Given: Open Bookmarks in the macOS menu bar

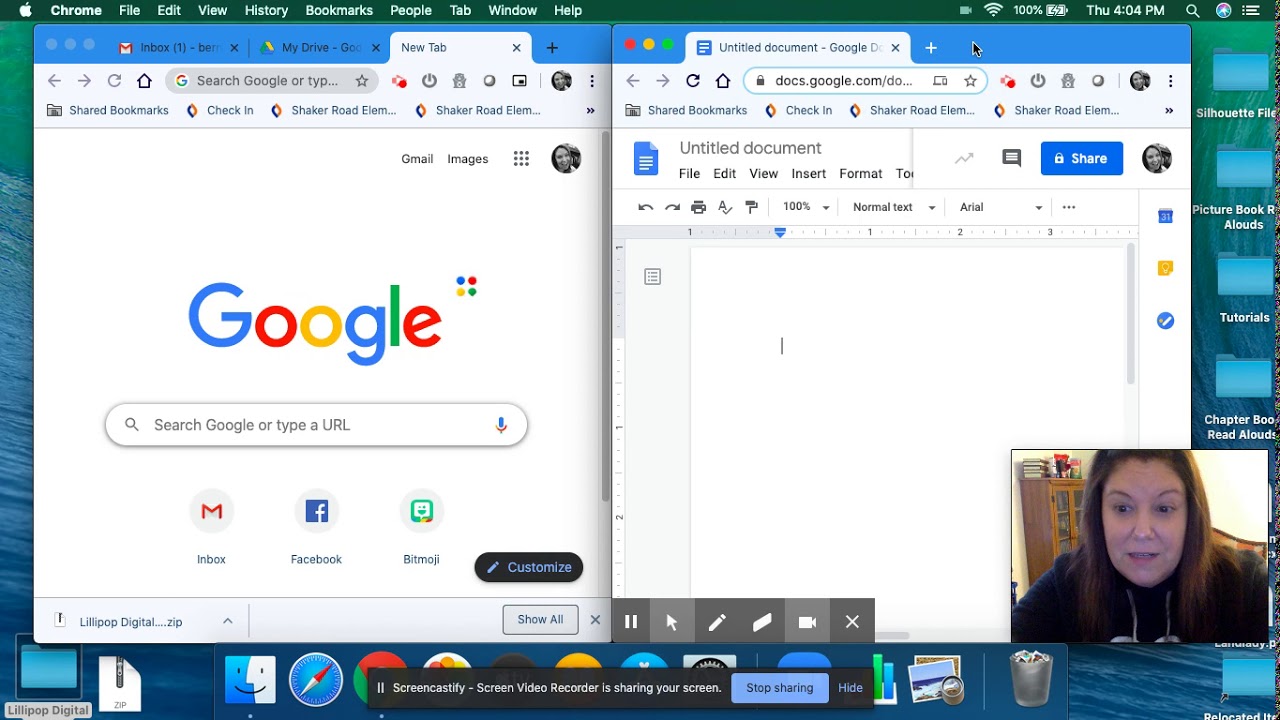Looking at the screenshot, I should [x=339, y=10].
